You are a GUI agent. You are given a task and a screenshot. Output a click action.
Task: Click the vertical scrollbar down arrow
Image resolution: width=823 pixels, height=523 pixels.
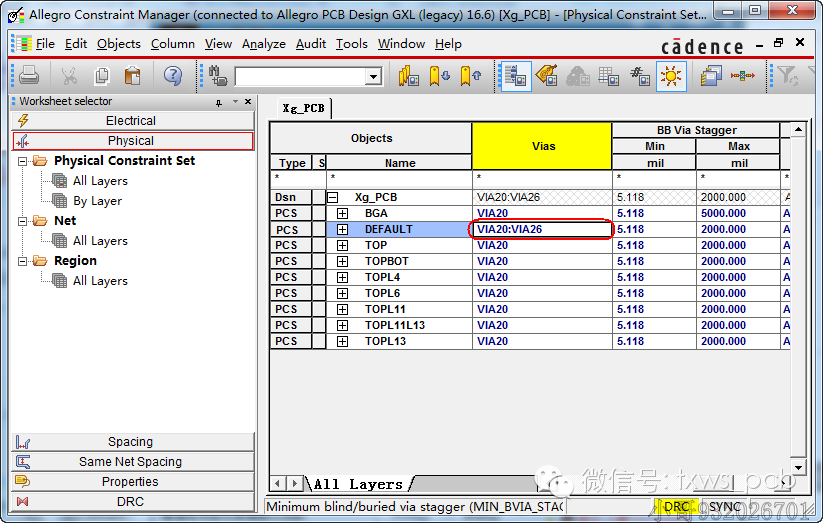click(x=798, y=467)
